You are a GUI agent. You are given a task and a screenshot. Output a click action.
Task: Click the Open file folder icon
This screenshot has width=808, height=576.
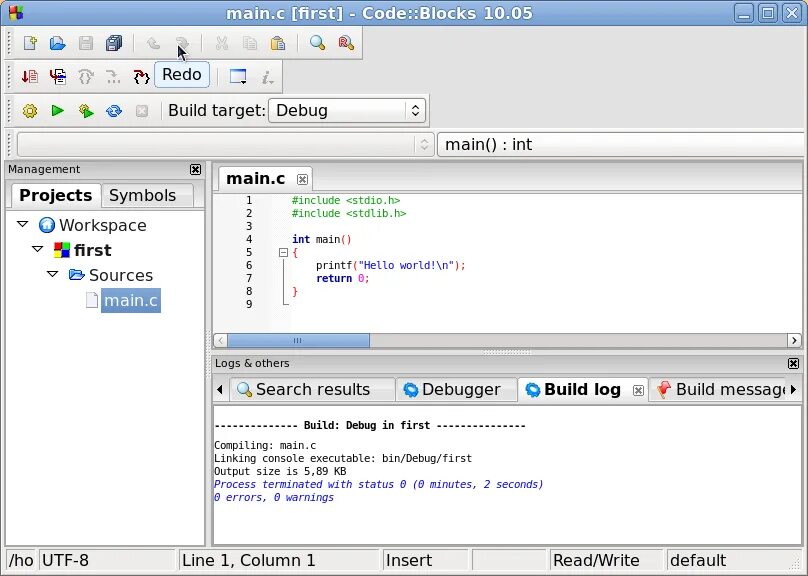tap(58, 43)
